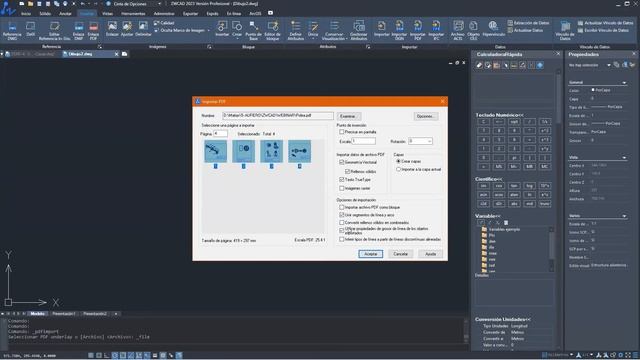
Task: Click the Nombre file path field
Action: (278, 116)
